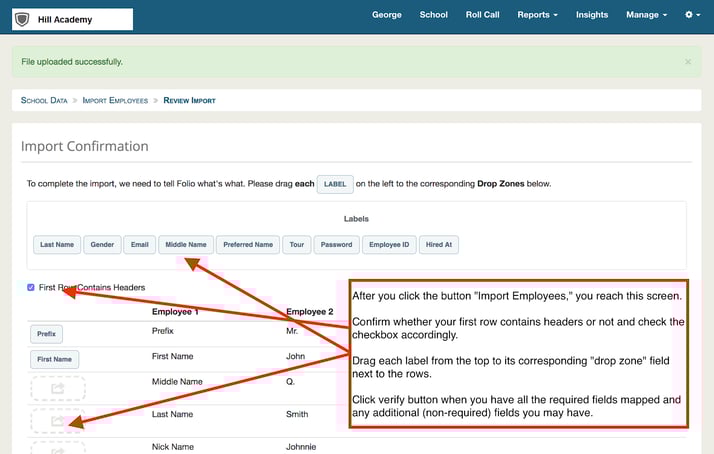The height and width of the screenshot is (454, 714).
Task: Click the example LABEL chip in instructions
Action: (335, 184)
